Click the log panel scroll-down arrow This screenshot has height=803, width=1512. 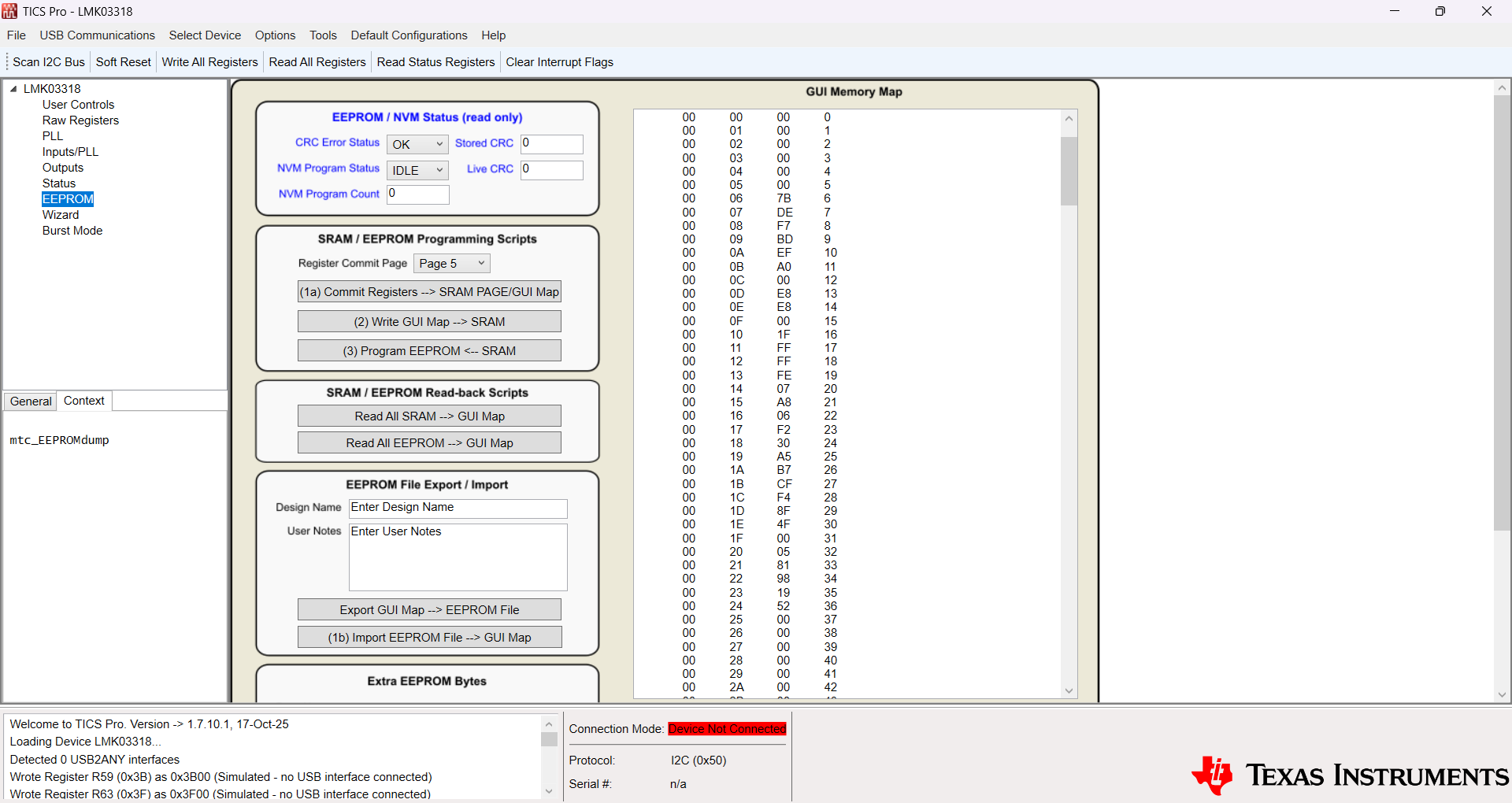549,791
